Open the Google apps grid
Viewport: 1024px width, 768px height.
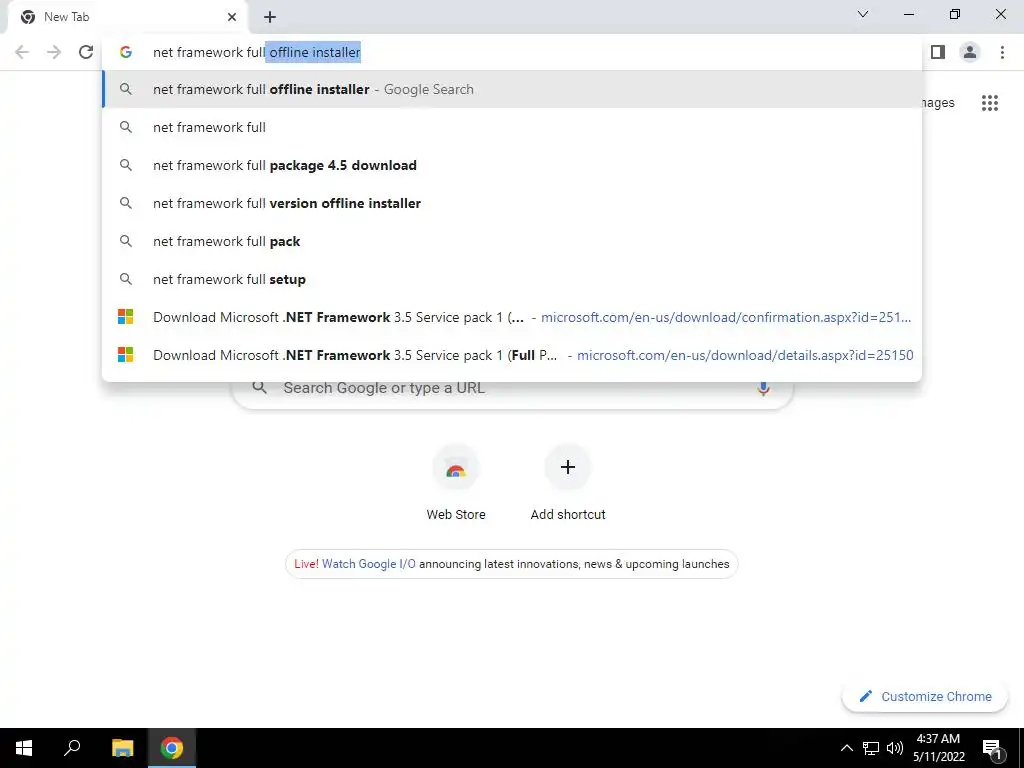click(x=990, y=103)
